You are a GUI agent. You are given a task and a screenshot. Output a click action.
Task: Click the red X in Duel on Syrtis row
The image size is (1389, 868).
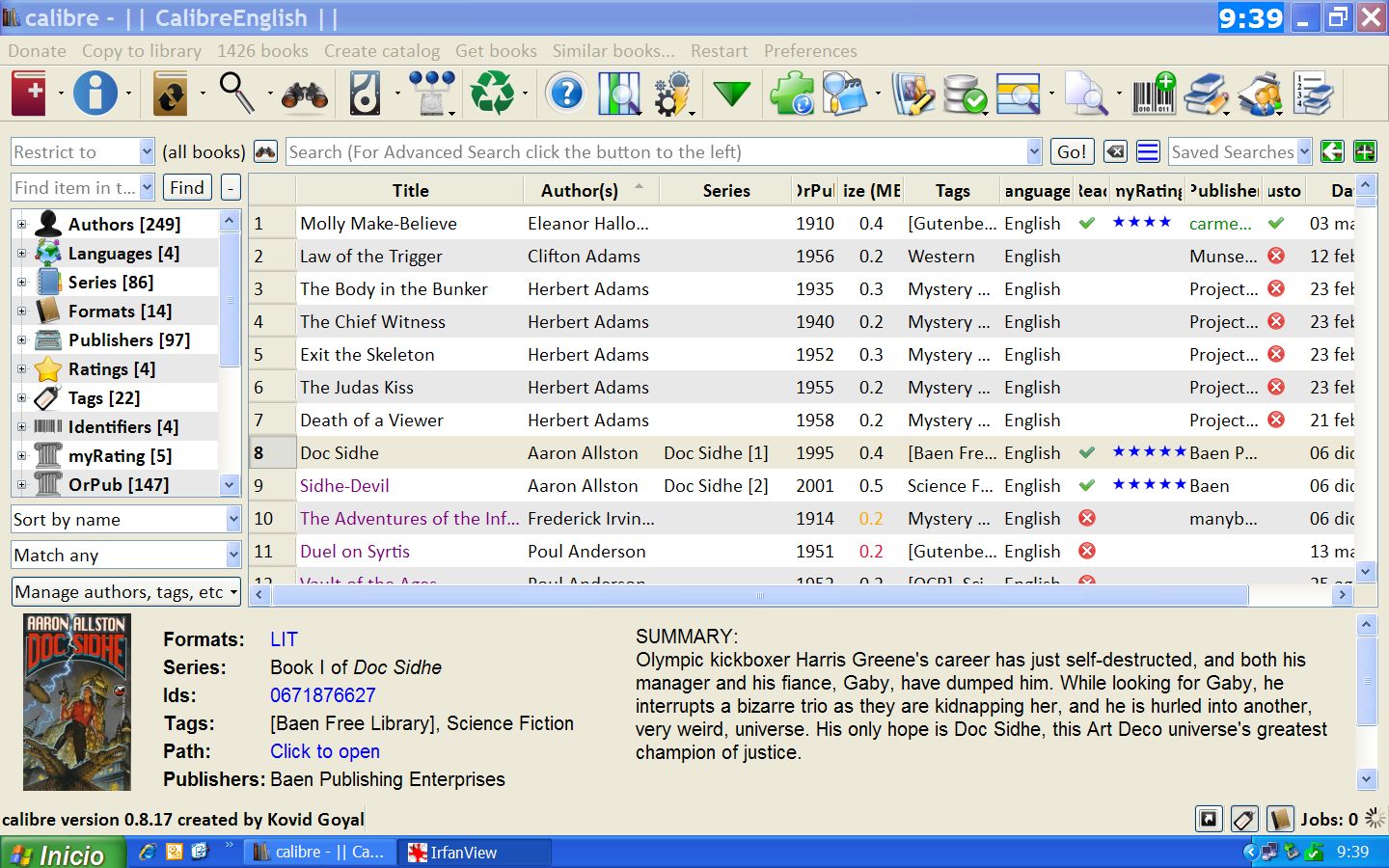1087,551
